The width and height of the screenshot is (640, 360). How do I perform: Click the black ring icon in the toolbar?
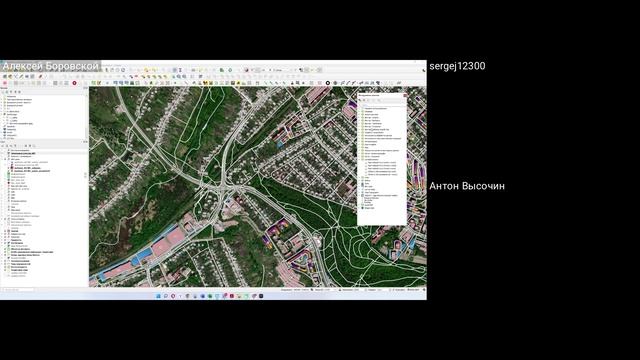[x=328, y=83]
